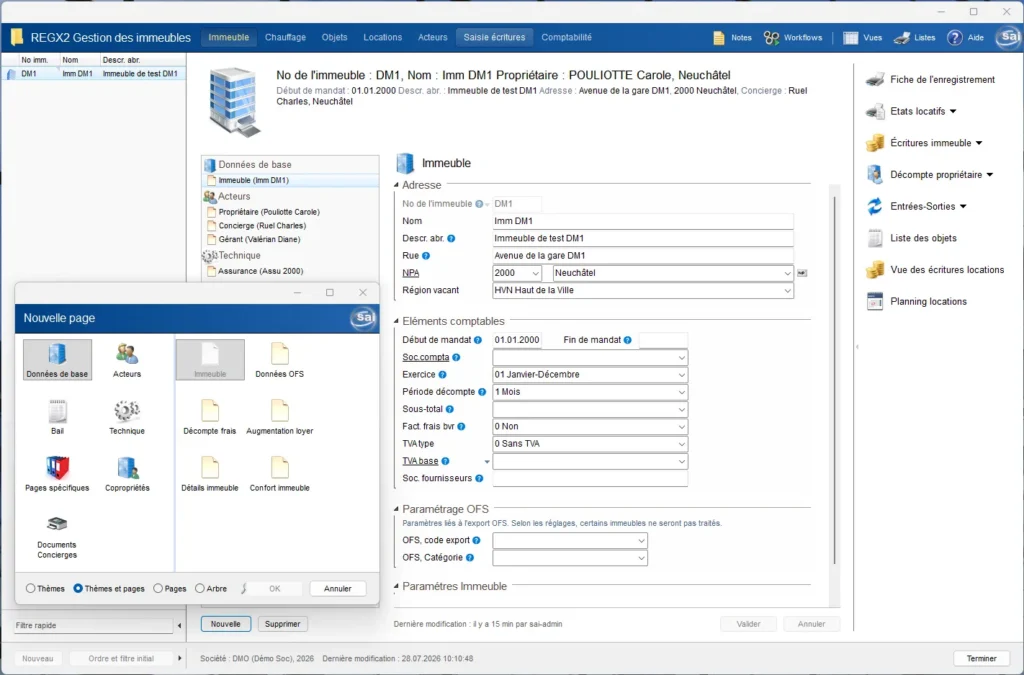Select Pages spécifiques binder icon
This screenshot has width=1024, height=675.
tap(57, 473)
